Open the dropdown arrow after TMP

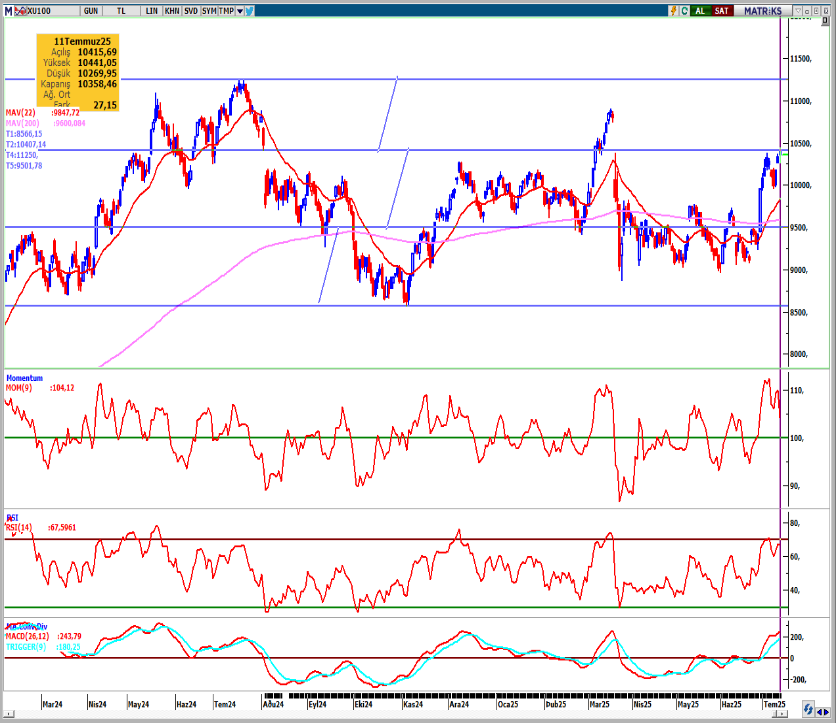coord(240,11)
